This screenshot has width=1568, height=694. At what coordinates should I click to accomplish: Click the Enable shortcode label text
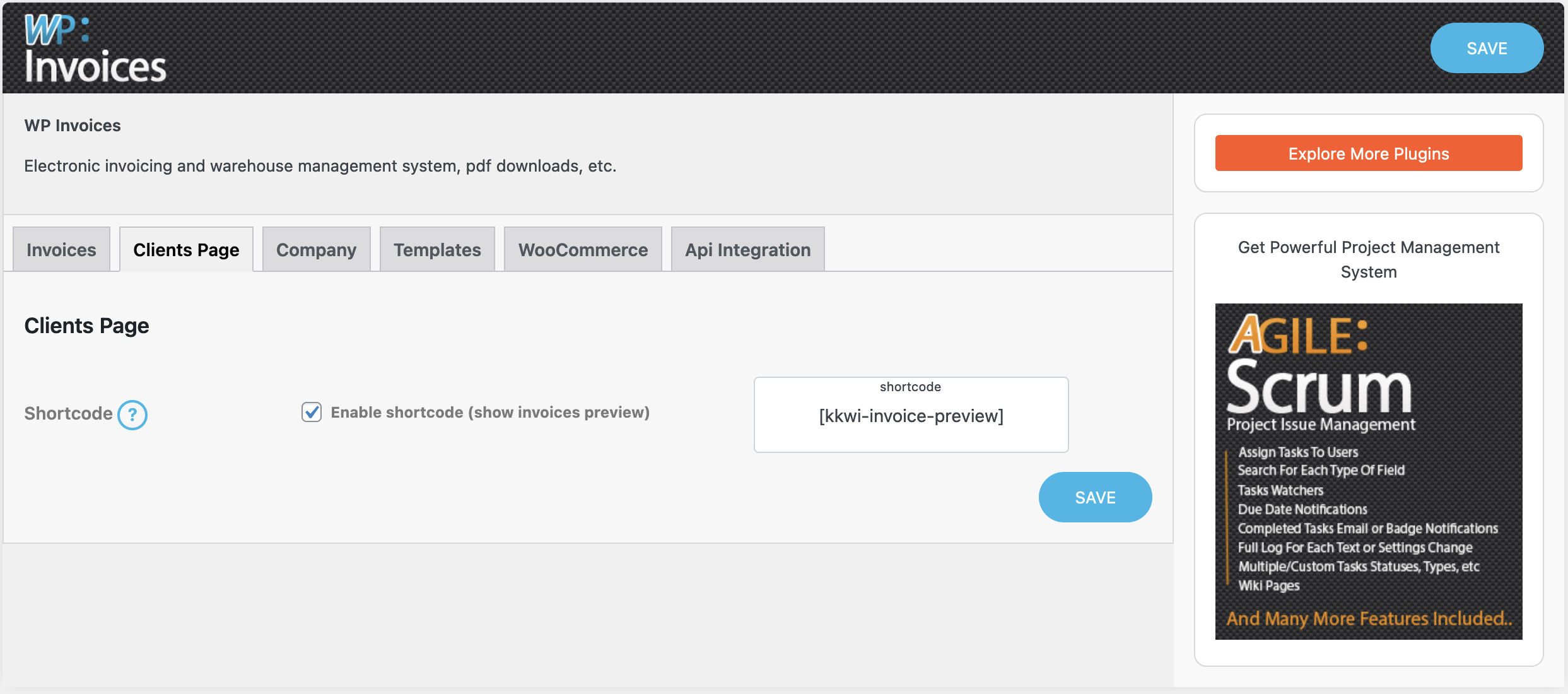(x=490, y=412)
